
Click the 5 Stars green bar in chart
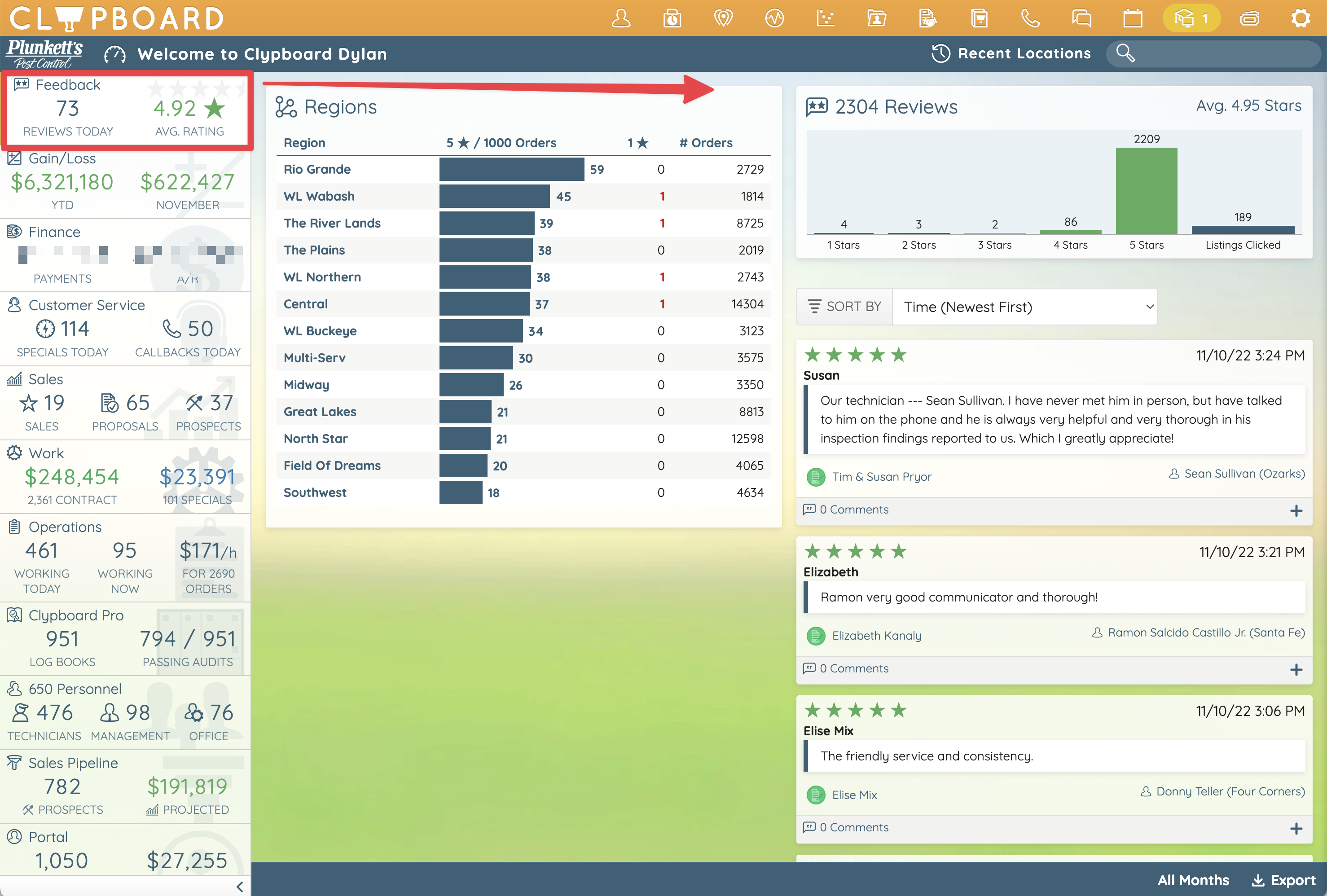click(x=1146, y=190)
